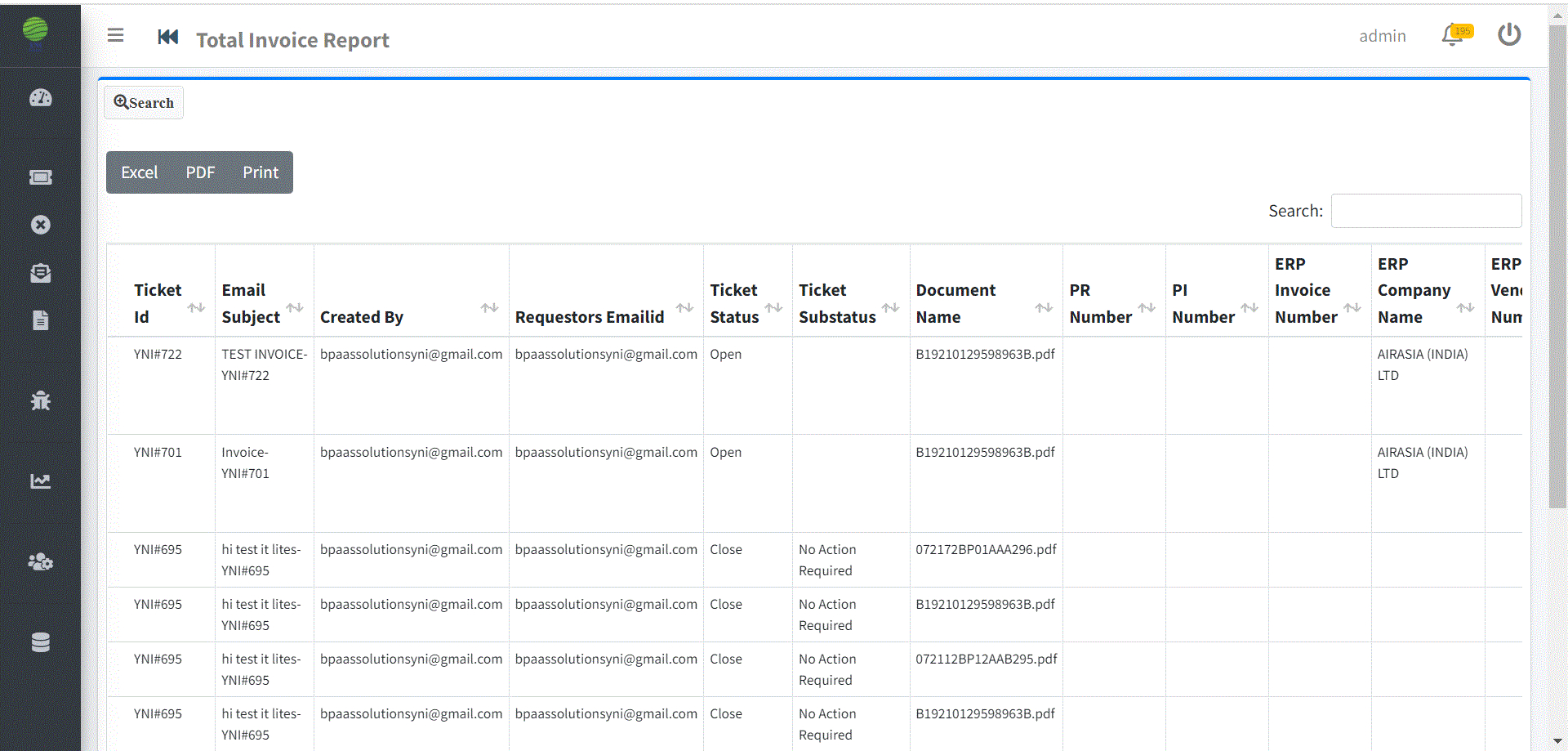The height and width of the screenshot is (751, 1568).
Task: Click document 072112BP12AAB295.pdf
Action: coord(987,659)
